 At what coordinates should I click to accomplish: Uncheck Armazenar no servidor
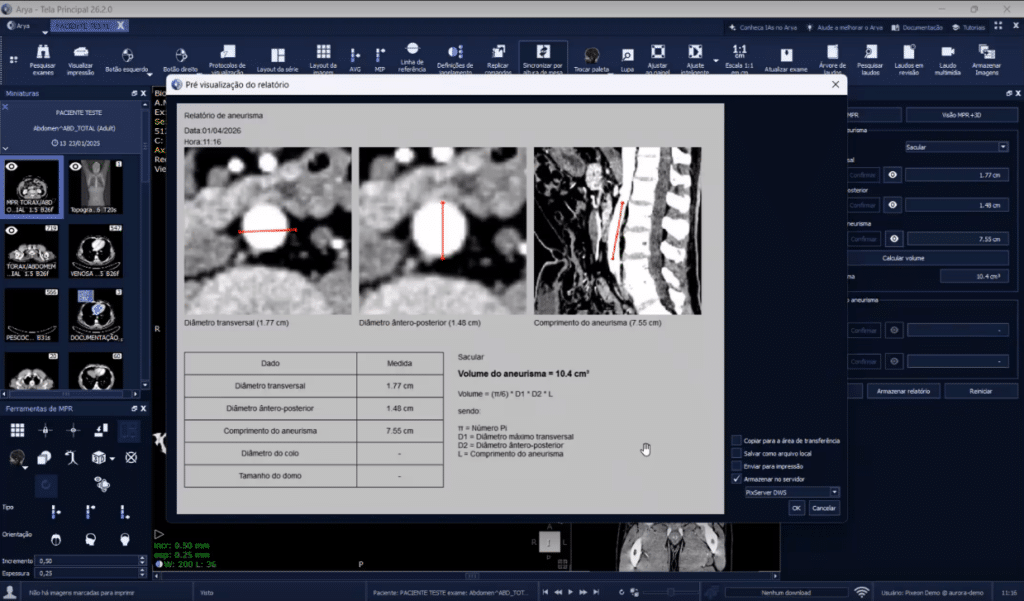(x=736, y=479)
